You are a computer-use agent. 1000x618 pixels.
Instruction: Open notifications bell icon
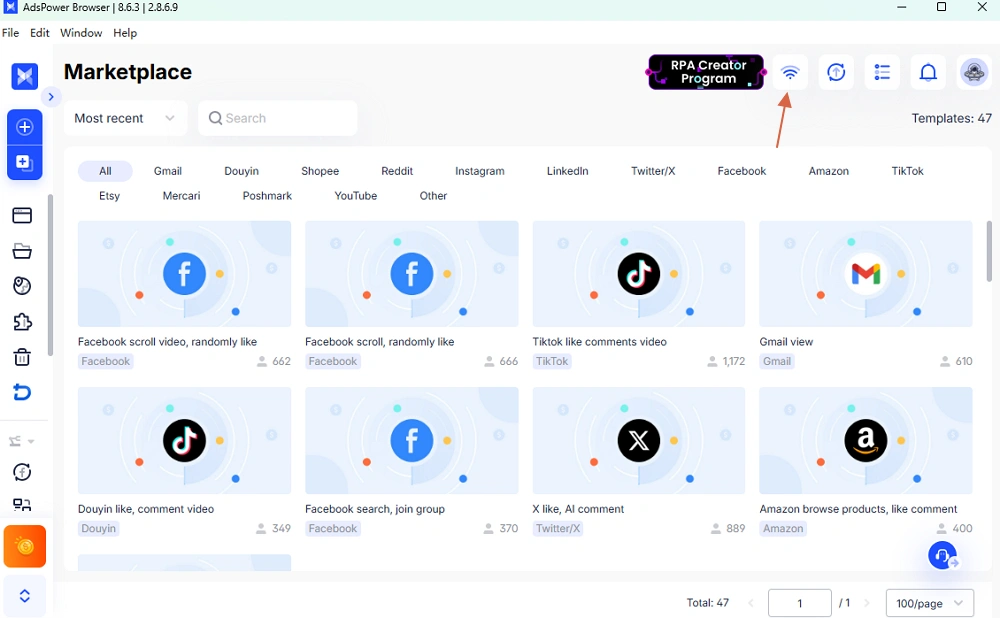coord(928,72)
